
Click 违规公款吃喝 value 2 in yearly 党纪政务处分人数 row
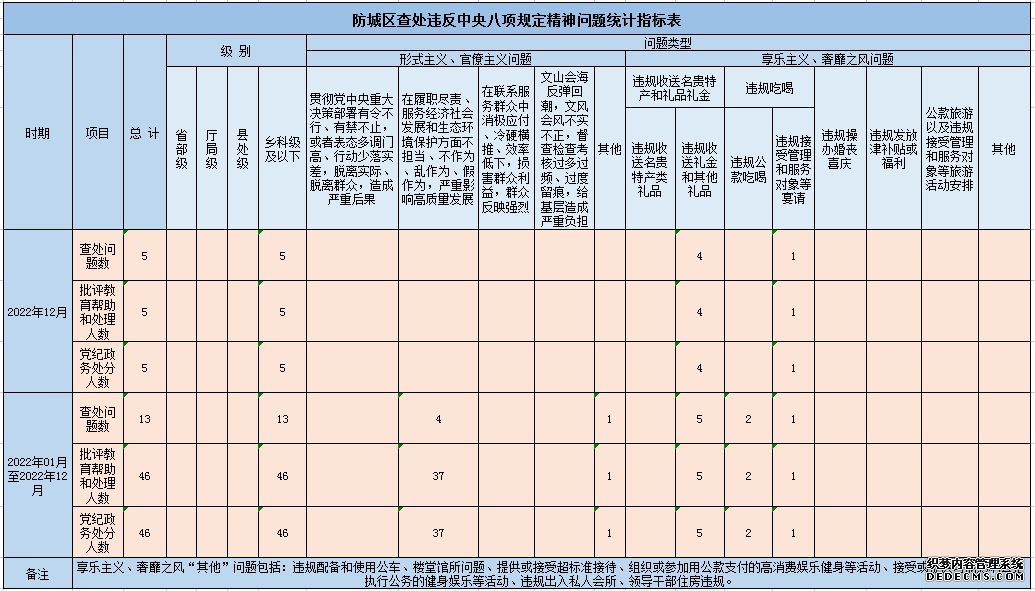tap(749, 532)
